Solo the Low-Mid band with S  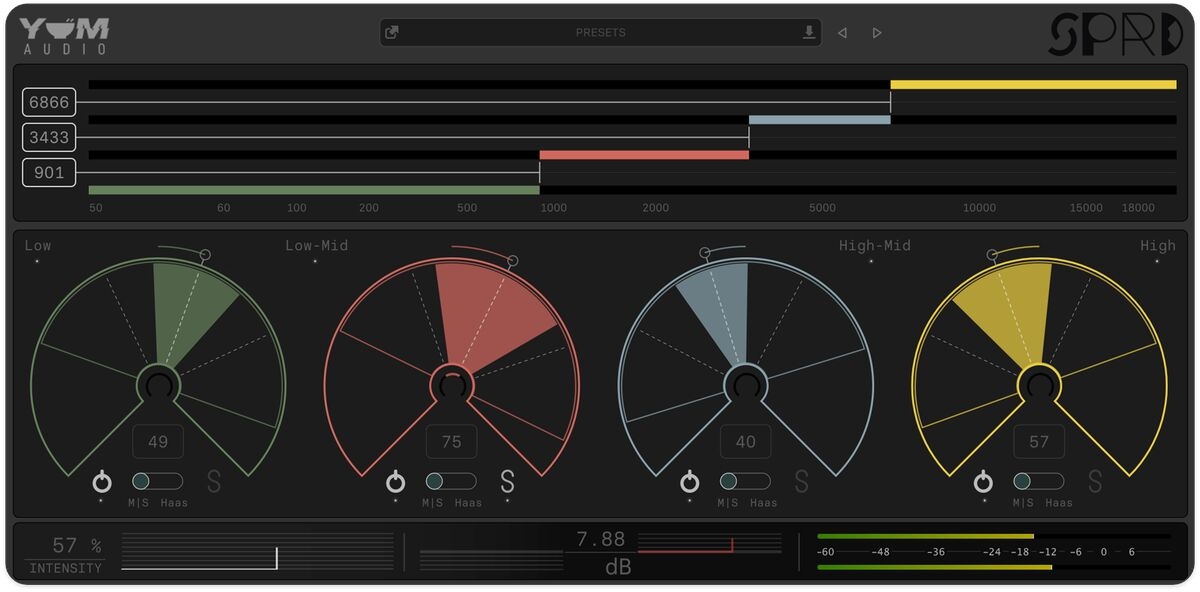[x=507, y=482]
